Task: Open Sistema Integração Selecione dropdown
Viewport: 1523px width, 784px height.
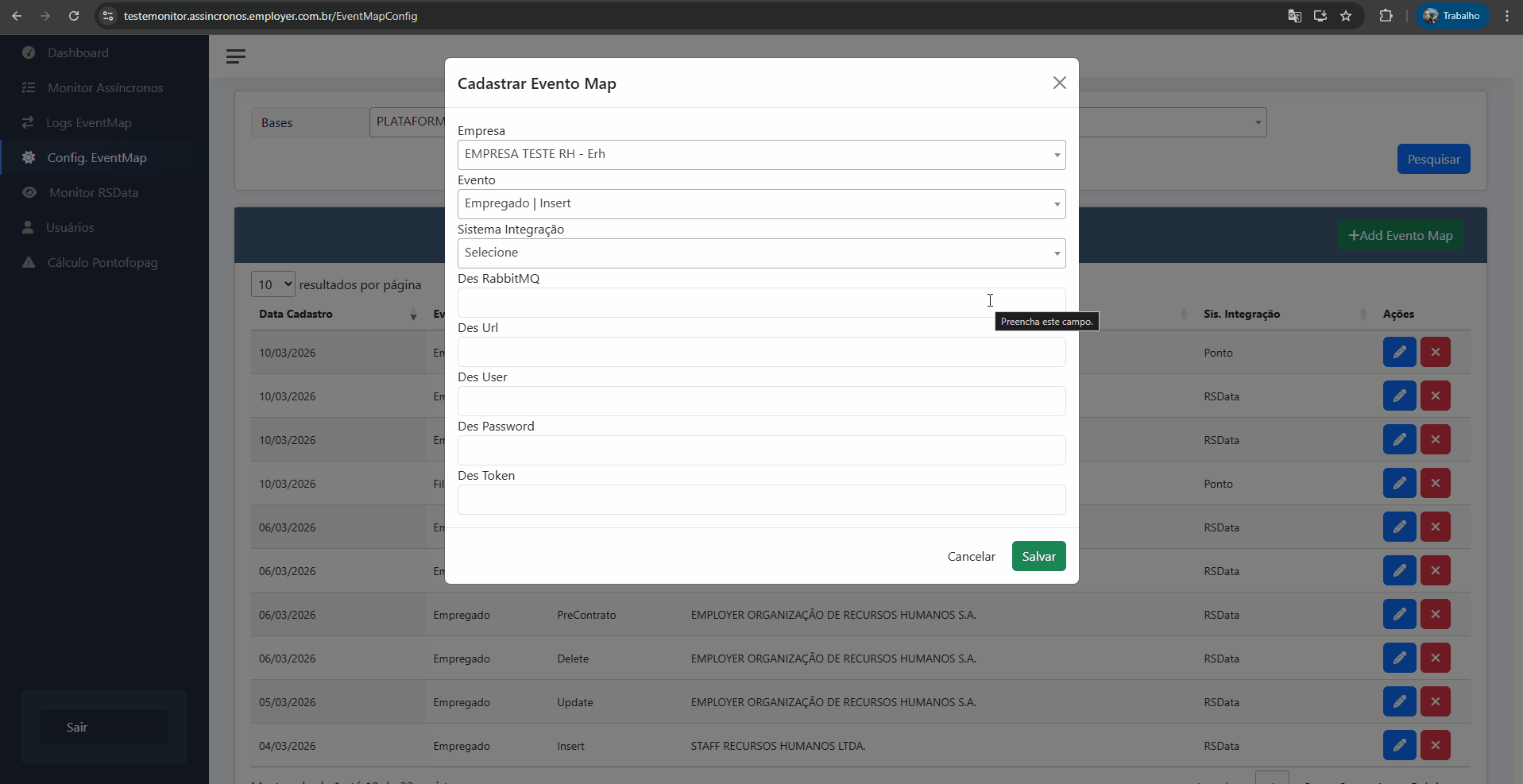Action: (x=761, y=253)
